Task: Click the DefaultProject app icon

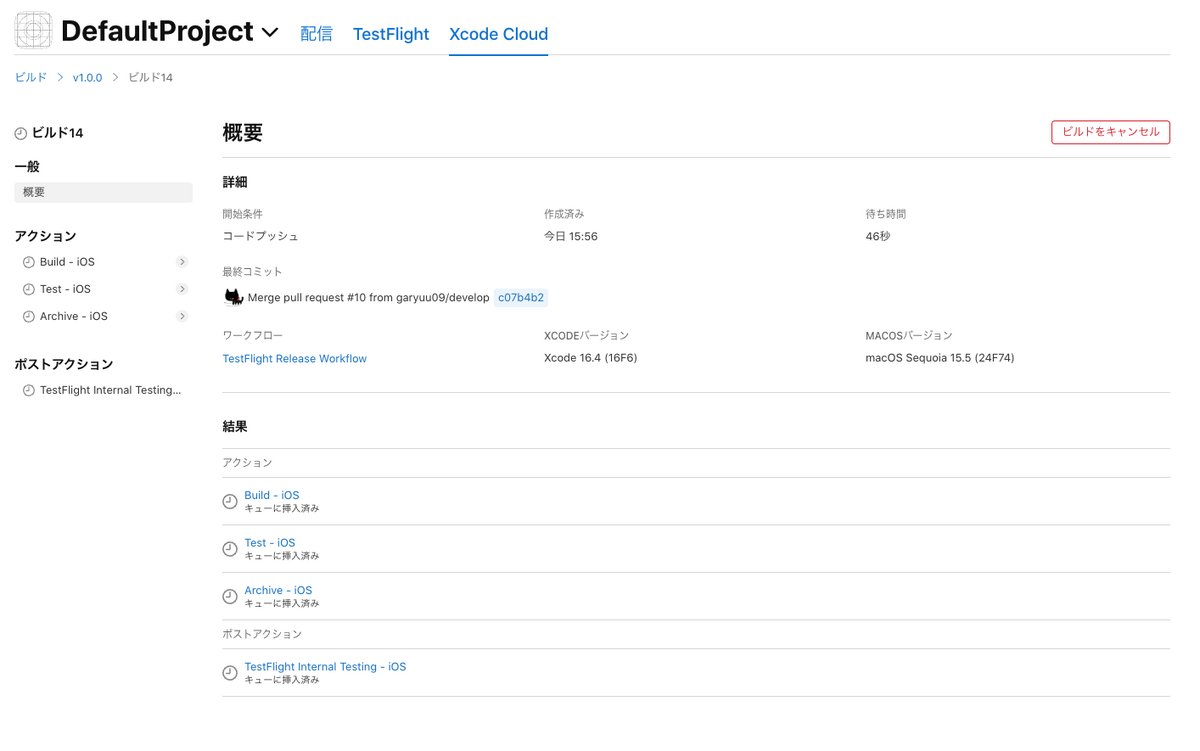Action: [33, 31]
